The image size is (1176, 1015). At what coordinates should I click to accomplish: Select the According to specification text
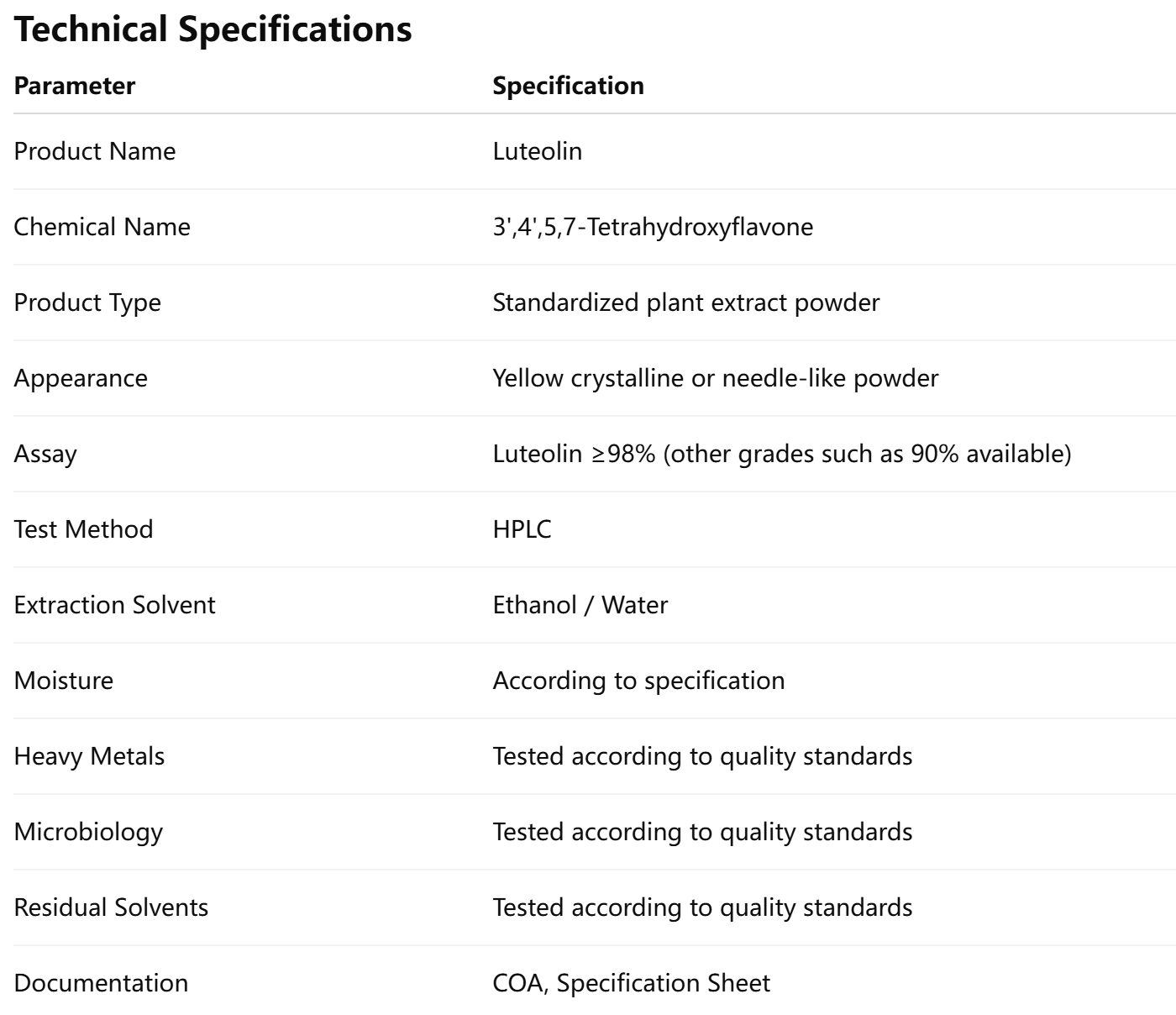point(638,681)
